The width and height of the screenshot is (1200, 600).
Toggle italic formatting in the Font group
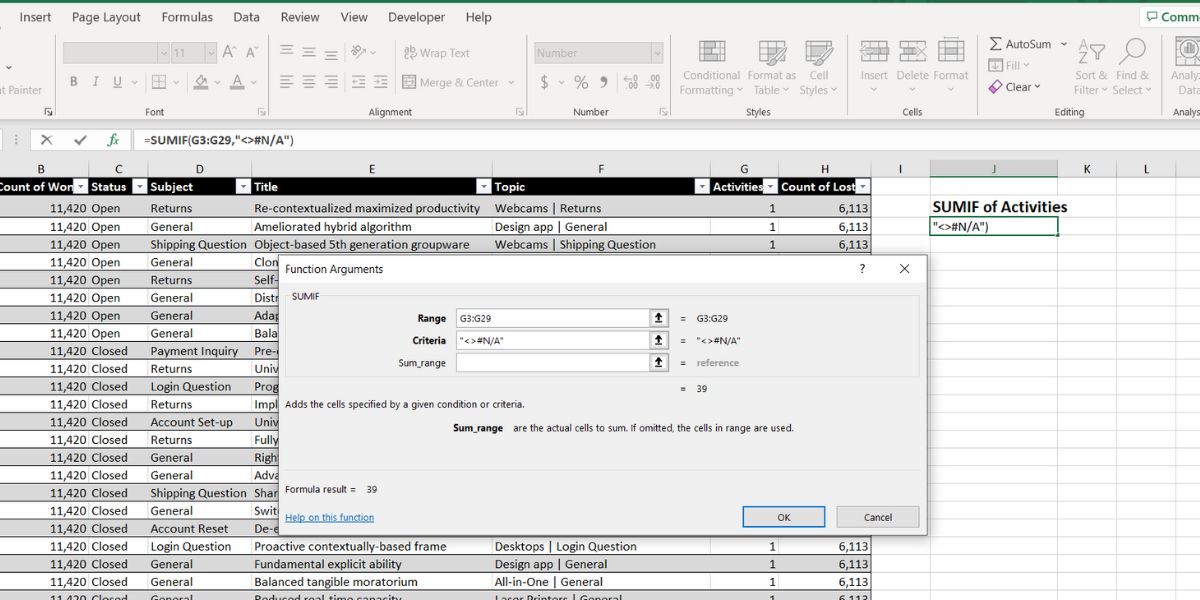click(x=95, y=82)
